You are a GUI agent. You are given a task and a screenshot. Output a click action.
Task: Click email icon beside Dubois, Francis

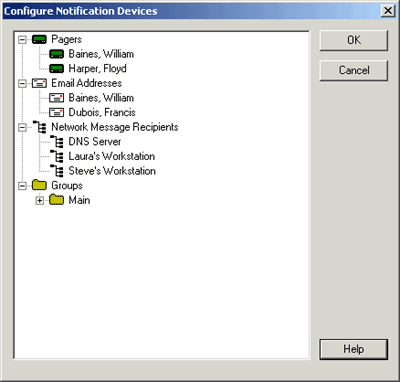(x=57, y=113)
